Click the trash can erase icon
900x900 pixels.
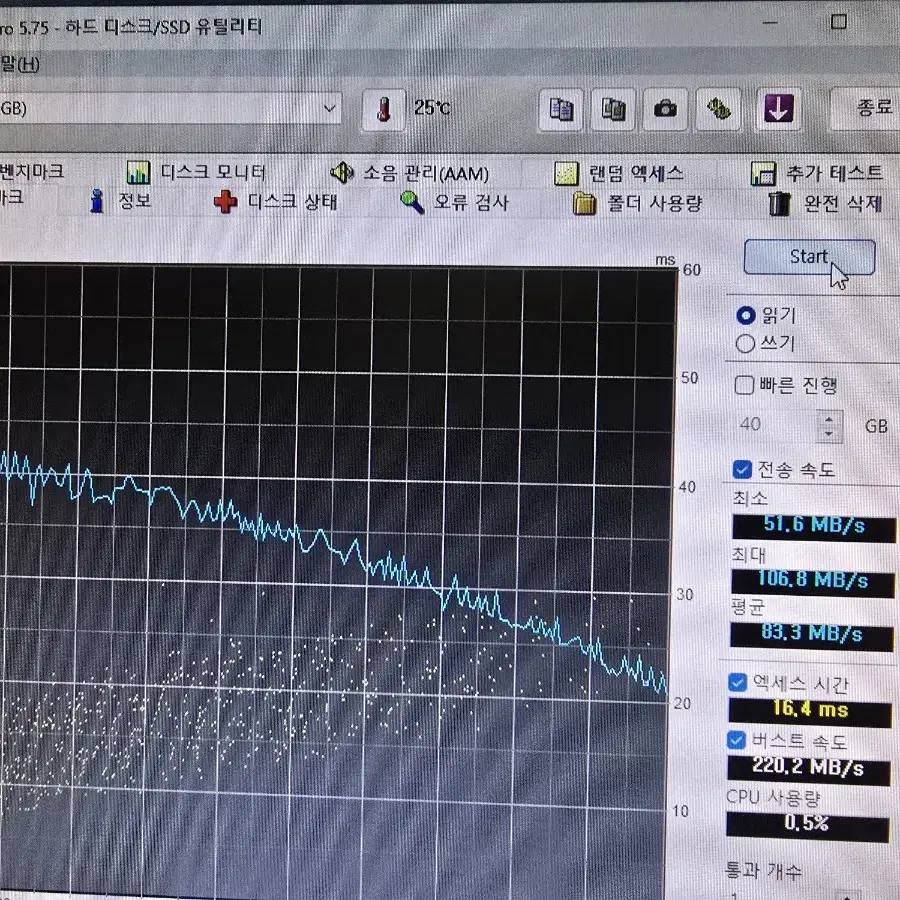click(x=779, y=203)
